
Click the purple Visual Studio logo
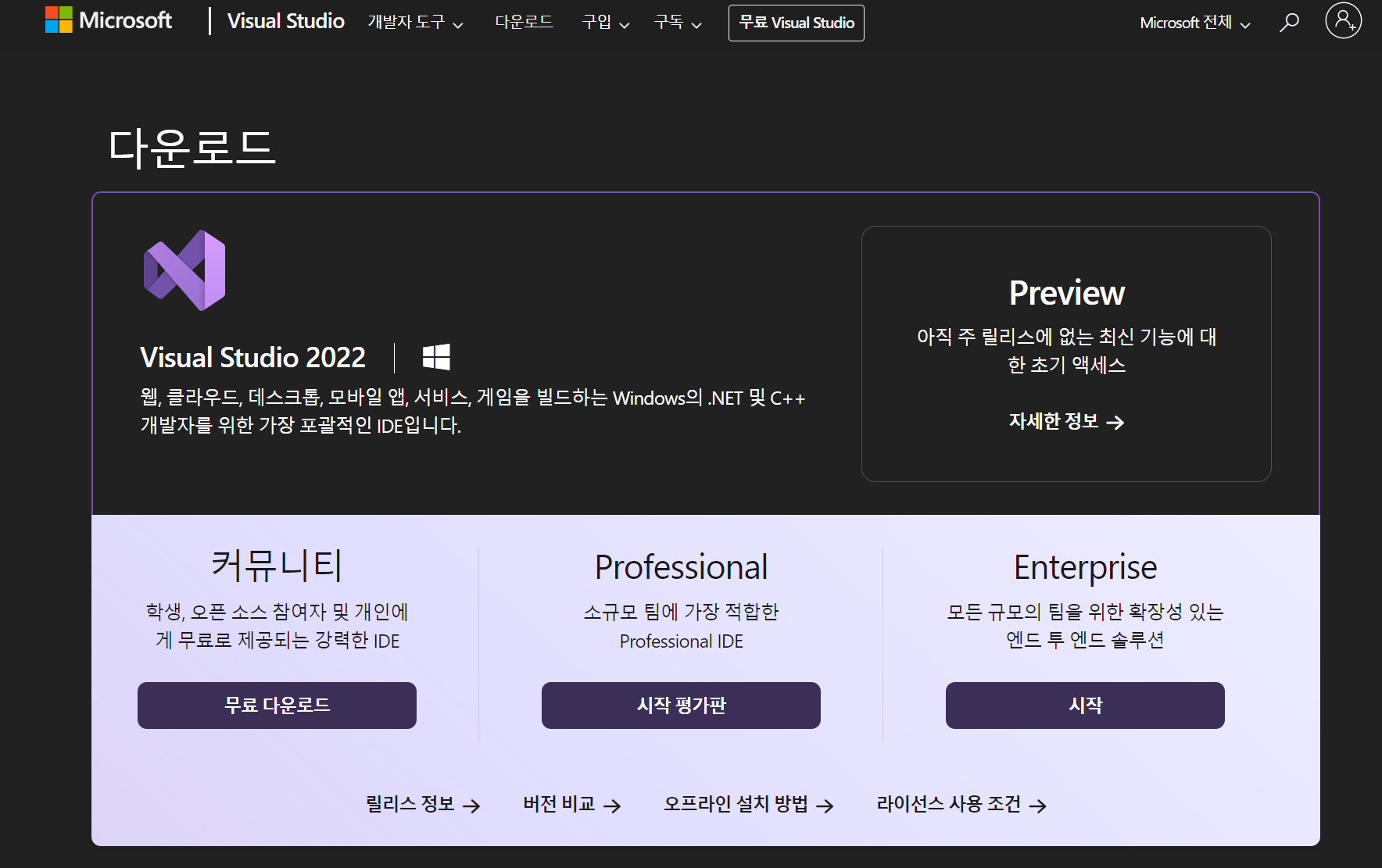tap(184, 270)
